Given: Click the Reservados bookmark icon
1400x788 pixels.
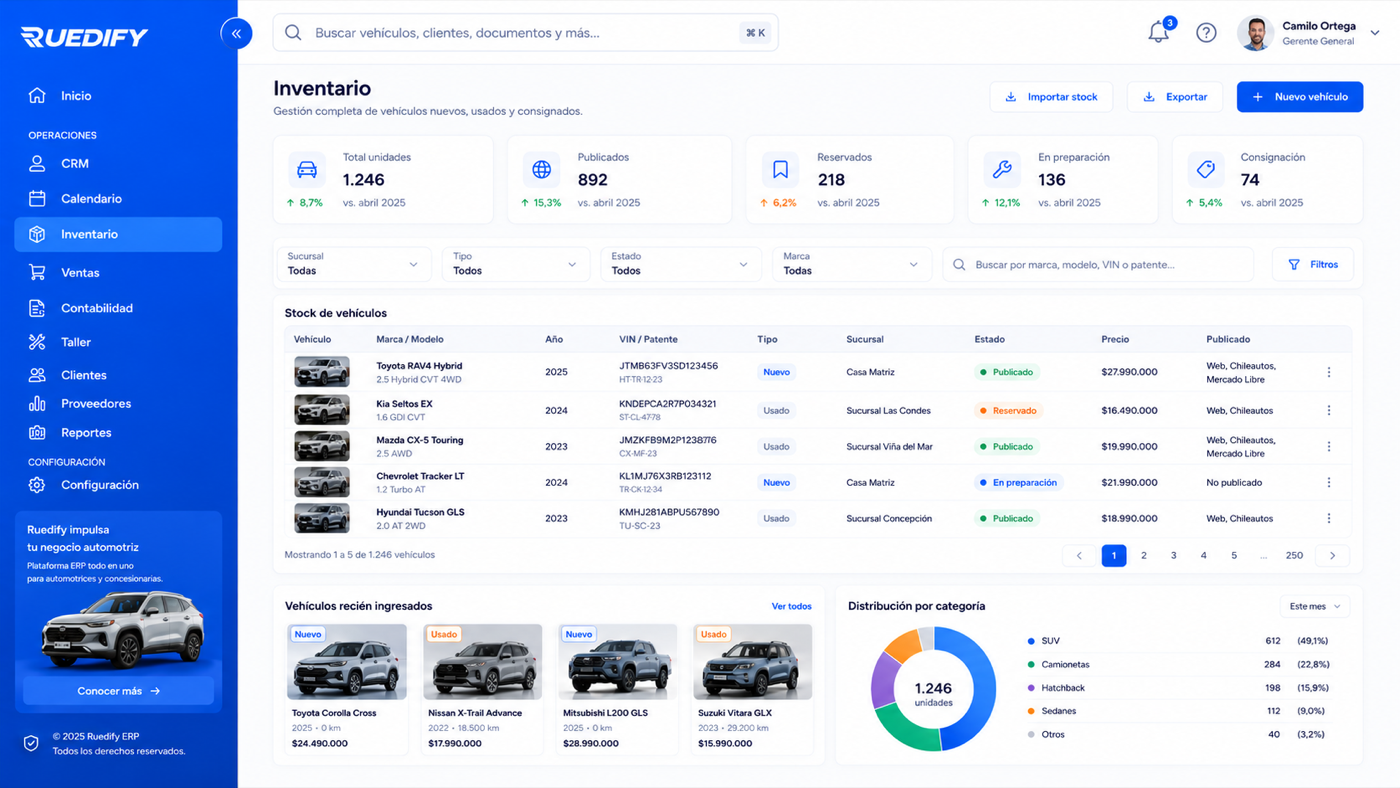Looking at the screenshot, I should click(x=780, y=170).
